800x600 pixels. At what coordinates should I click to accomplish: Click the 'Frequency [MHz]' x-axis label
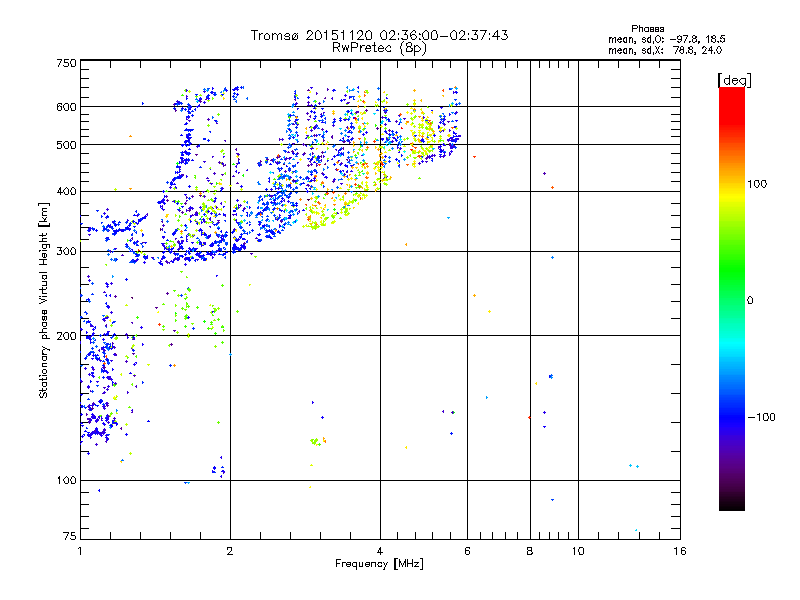tap(379, 564)
